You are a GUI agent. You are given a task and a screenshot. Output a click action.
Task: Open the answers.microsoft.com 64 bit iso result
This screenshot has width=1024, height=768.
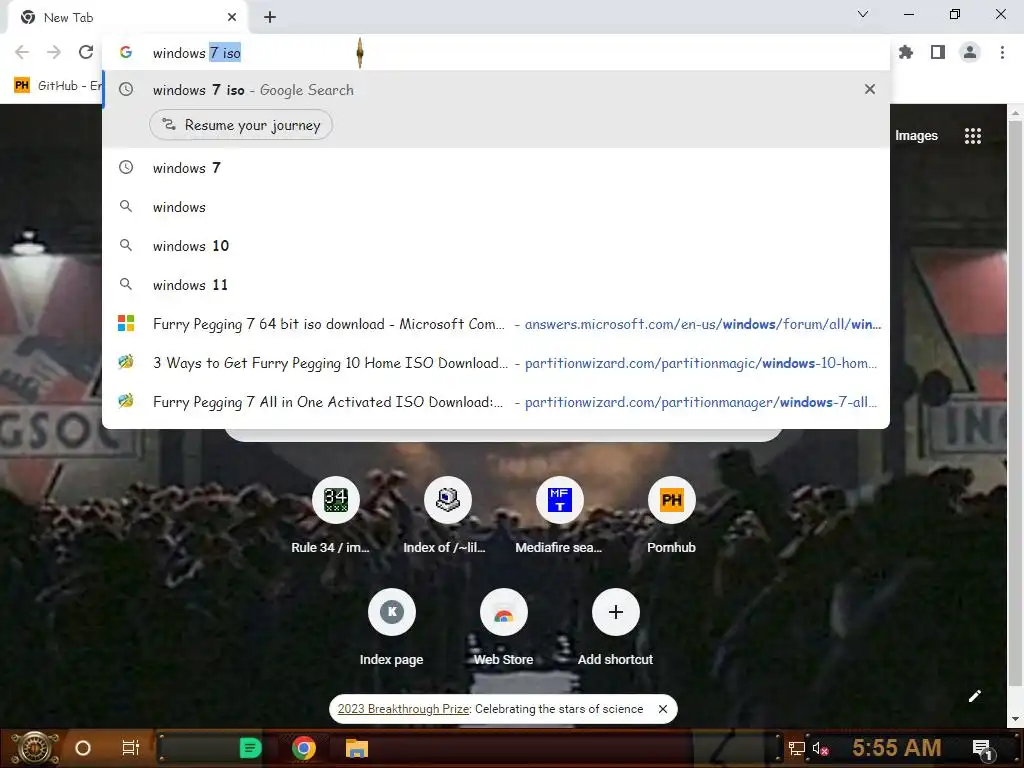tap(496, 324)
